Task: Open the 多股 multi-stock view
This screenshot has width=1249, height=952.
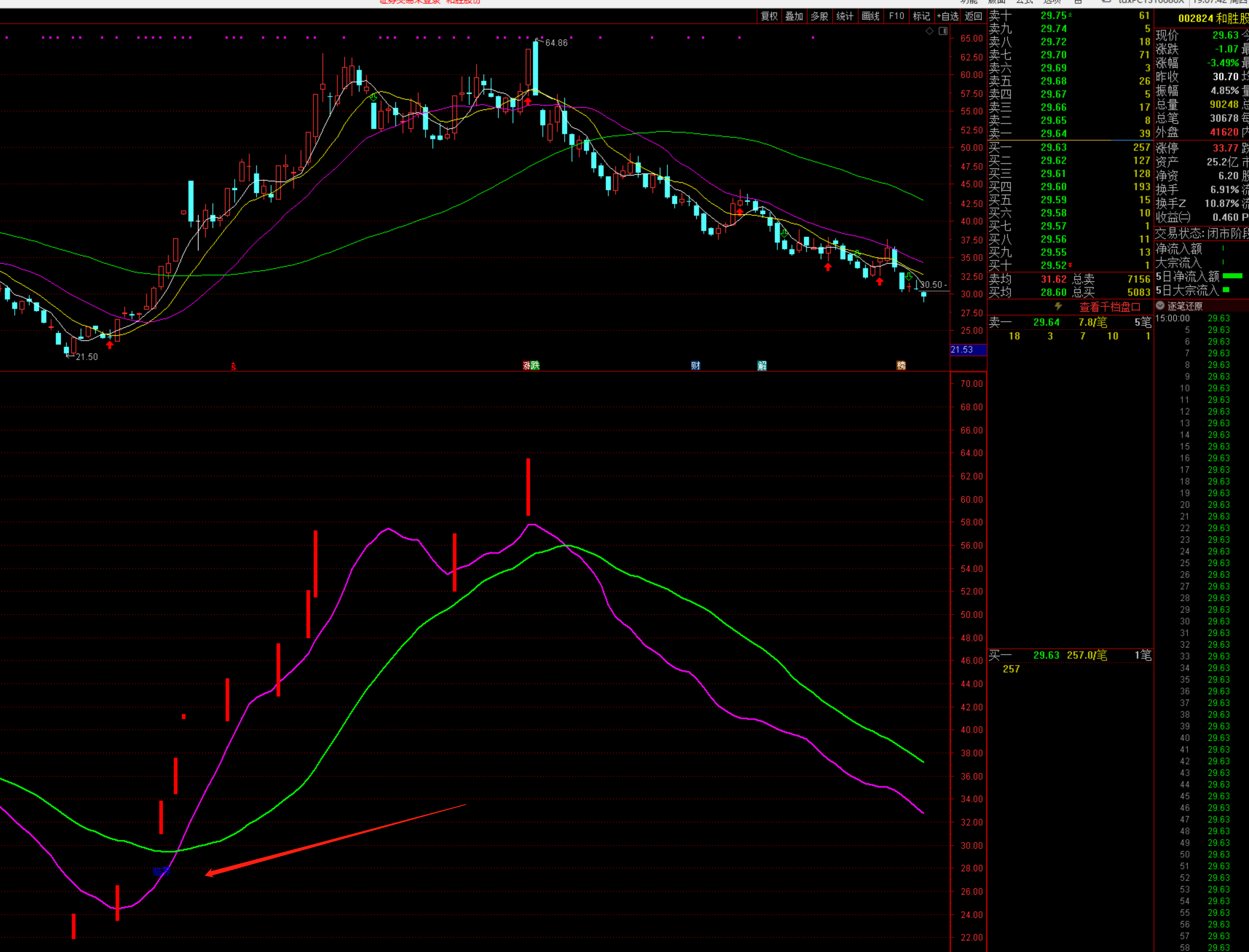Action: [x=819, y=17]
